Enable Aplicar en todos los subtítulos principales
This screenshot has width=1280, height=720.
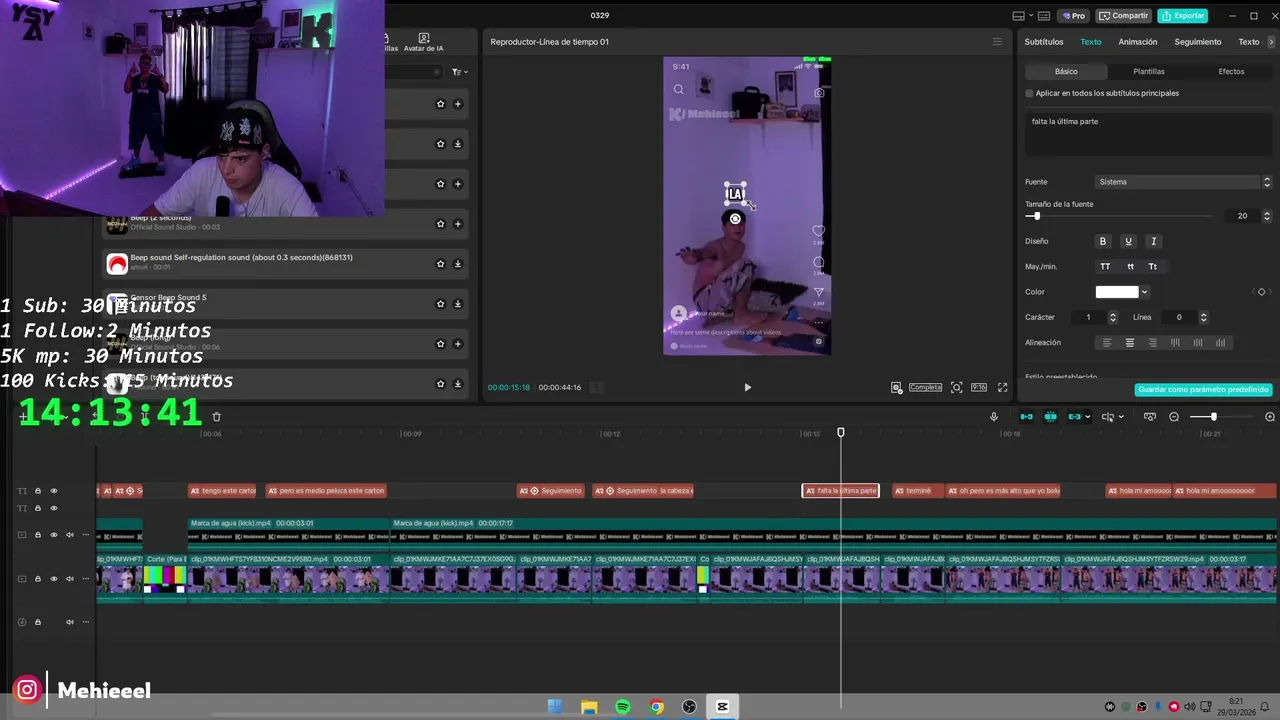point(1029,93)
